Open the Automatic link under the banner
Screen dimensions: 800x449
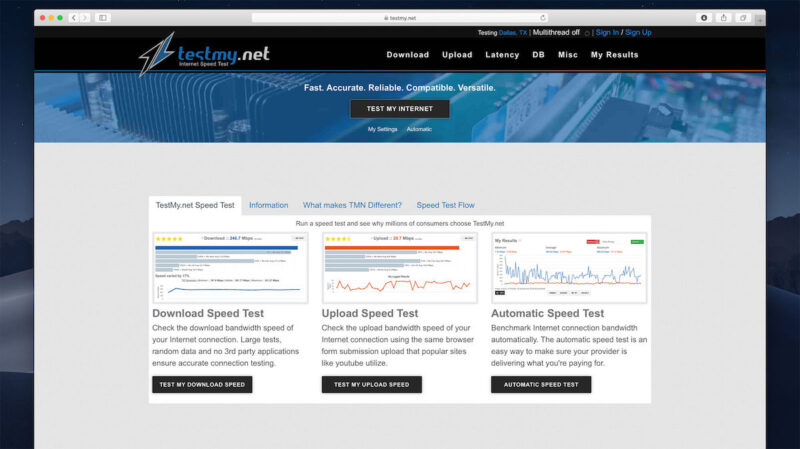click(x=419, y=129)
